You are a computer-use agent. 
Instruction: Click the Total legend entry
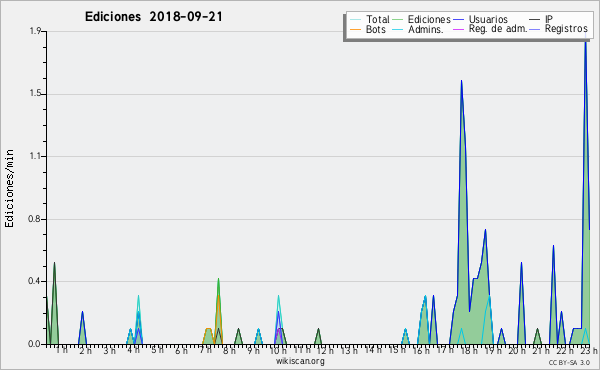[x=370, y=19]
